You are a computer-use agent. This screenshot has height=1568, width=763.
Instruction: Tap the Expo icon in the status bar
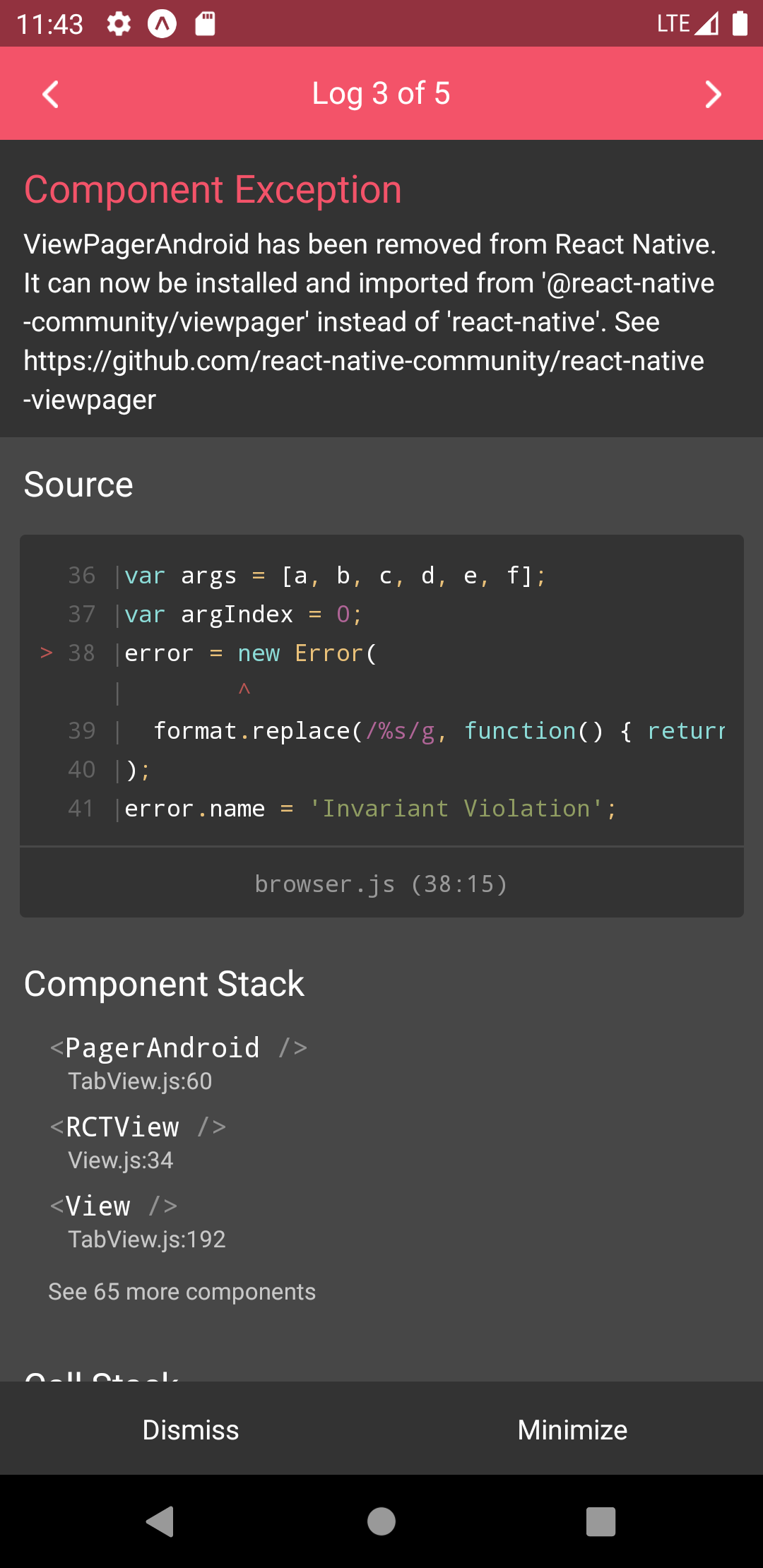coord(161,23)
